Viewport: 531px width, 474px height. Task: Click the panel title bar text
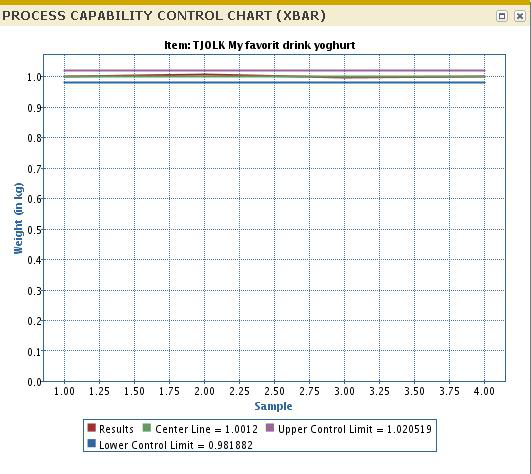click(x=164, y=16)
